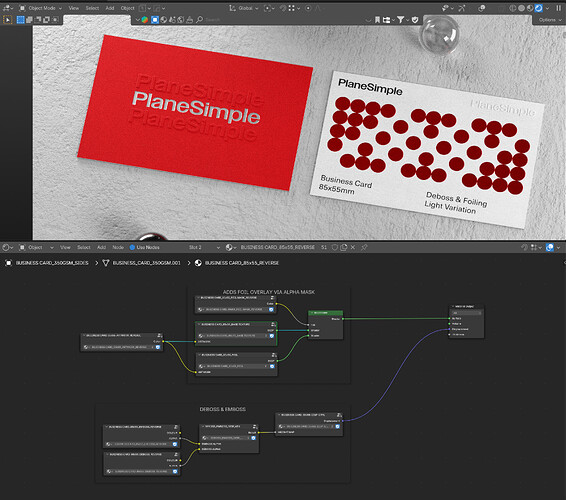Toggle the viewport gizmos icon
Screen dimensions: 566x500
coord(462,8)
